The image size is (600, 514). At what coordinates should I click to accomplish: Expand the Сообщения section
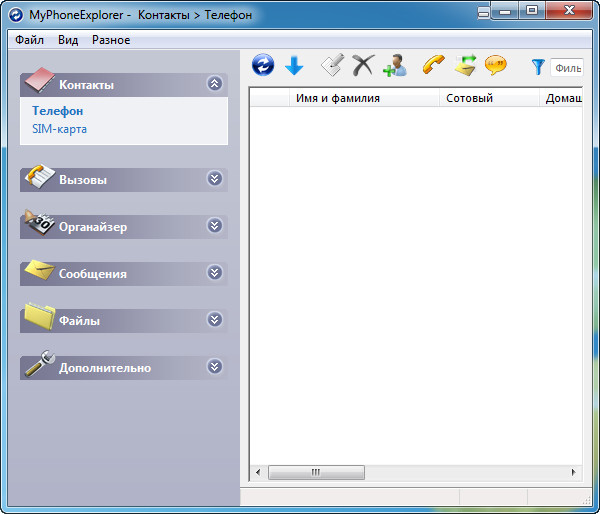(x=214, y=273)
